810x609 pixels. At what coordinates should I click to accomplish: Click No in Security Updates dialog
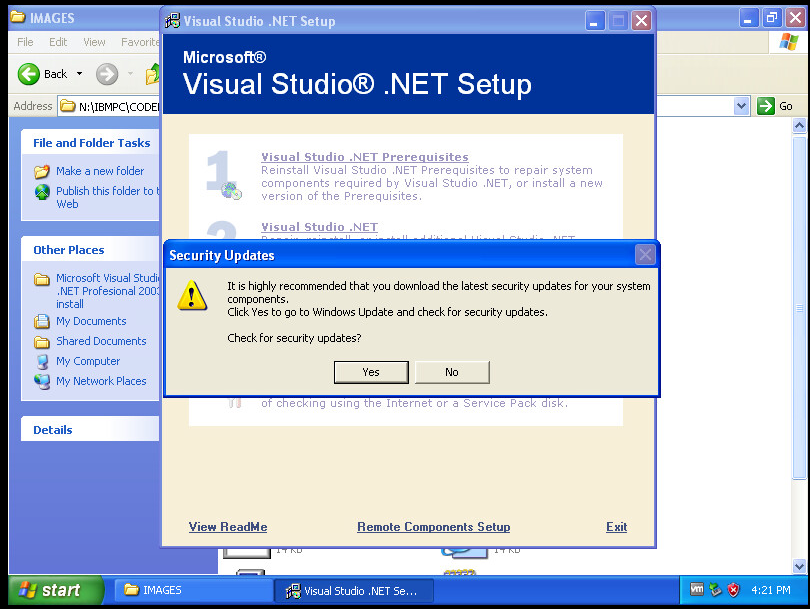click(x=452, y=372)
